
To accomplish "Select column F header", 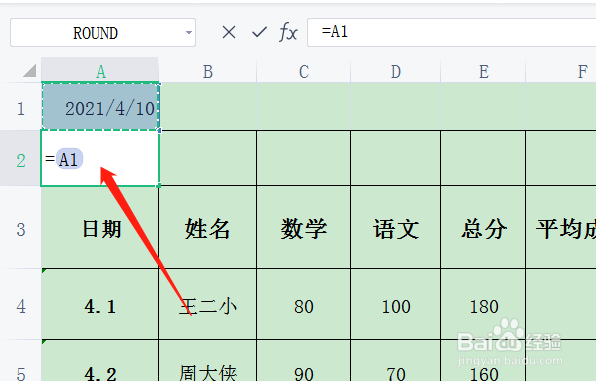I will coord(561,71).
